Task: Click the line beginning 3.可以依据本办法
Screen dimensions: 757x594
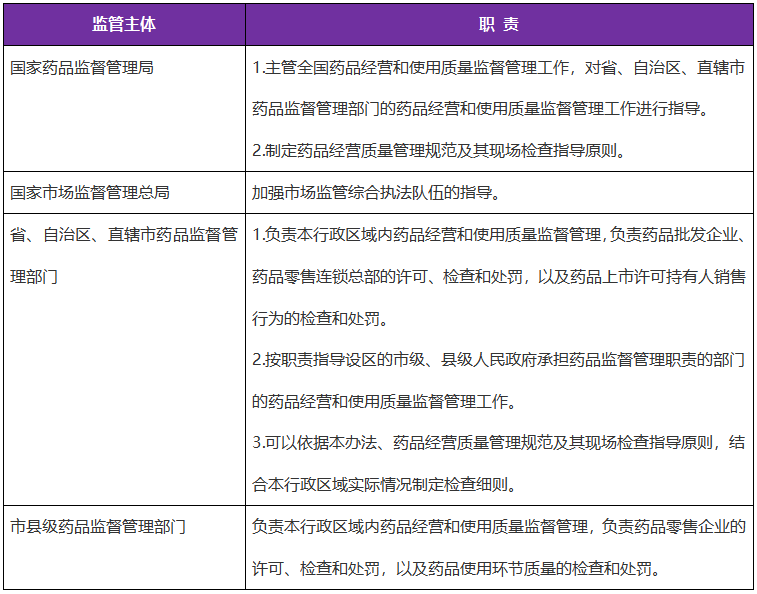Action: click(498, 442)
